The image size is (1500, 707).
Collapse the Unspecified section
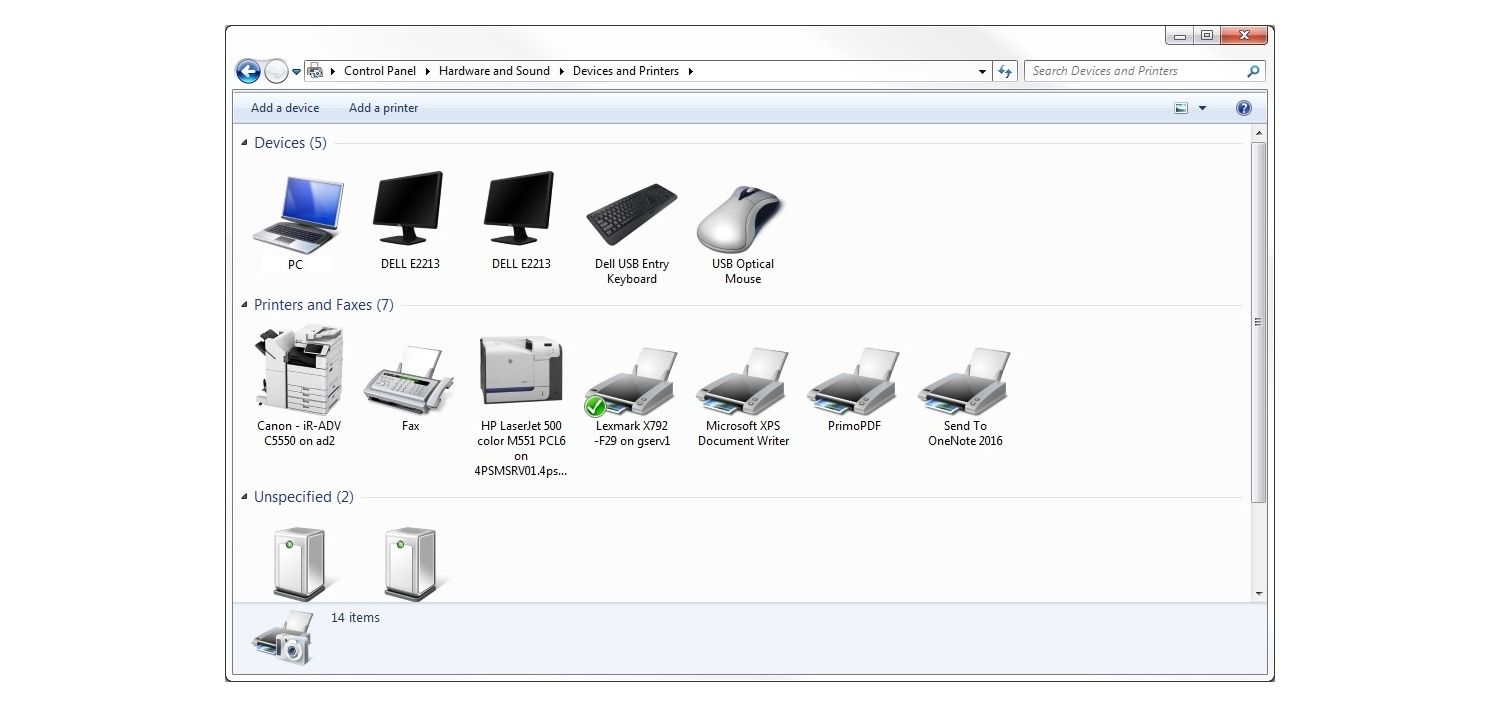point(244,496)
